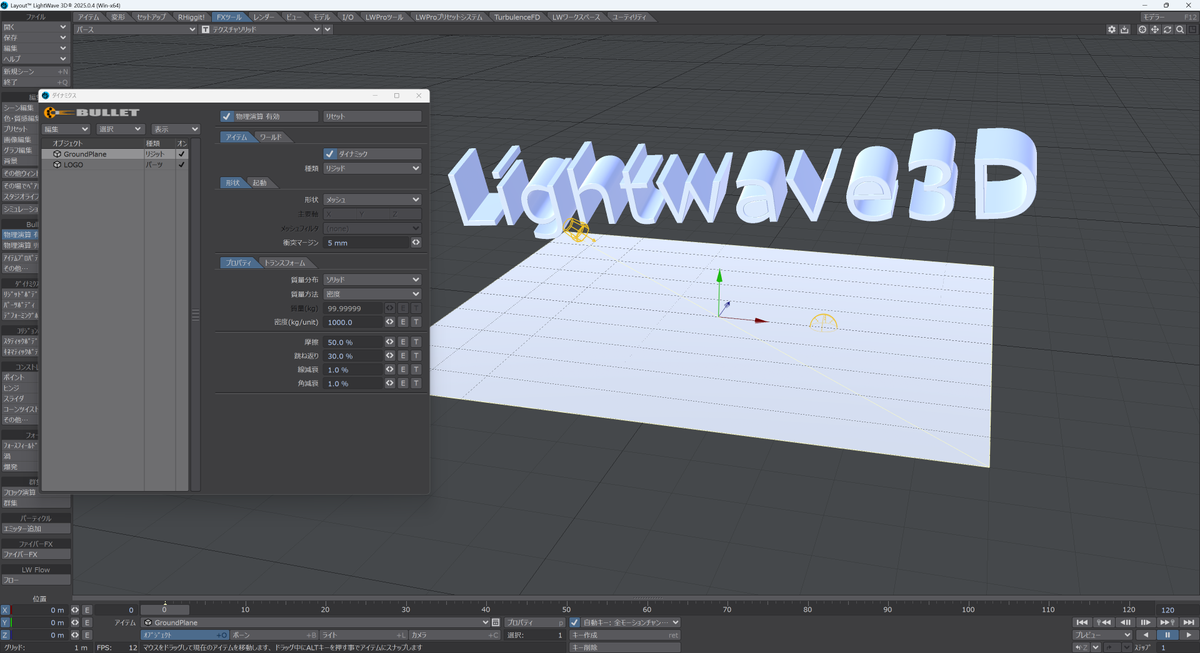Jump to first frame using rewind icon
This screenshot has height=653, width=1200.
coord(1082,622)
